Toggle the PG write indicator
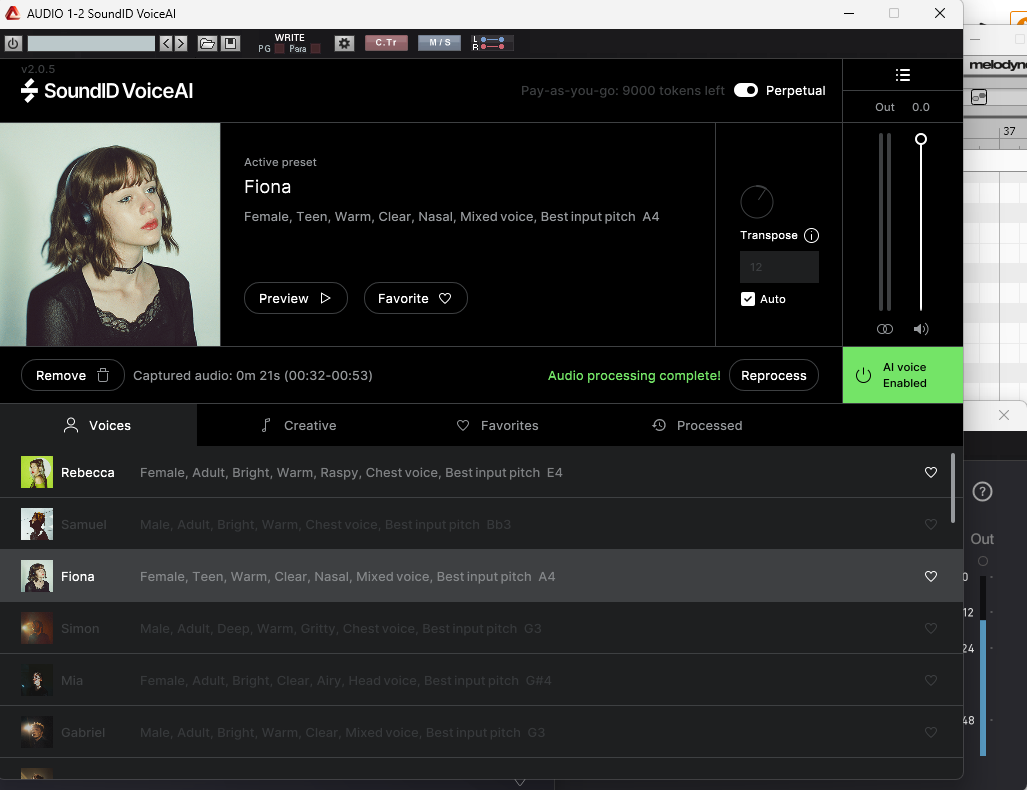Viewport: 1027px width, 790px height. point(280,48)
